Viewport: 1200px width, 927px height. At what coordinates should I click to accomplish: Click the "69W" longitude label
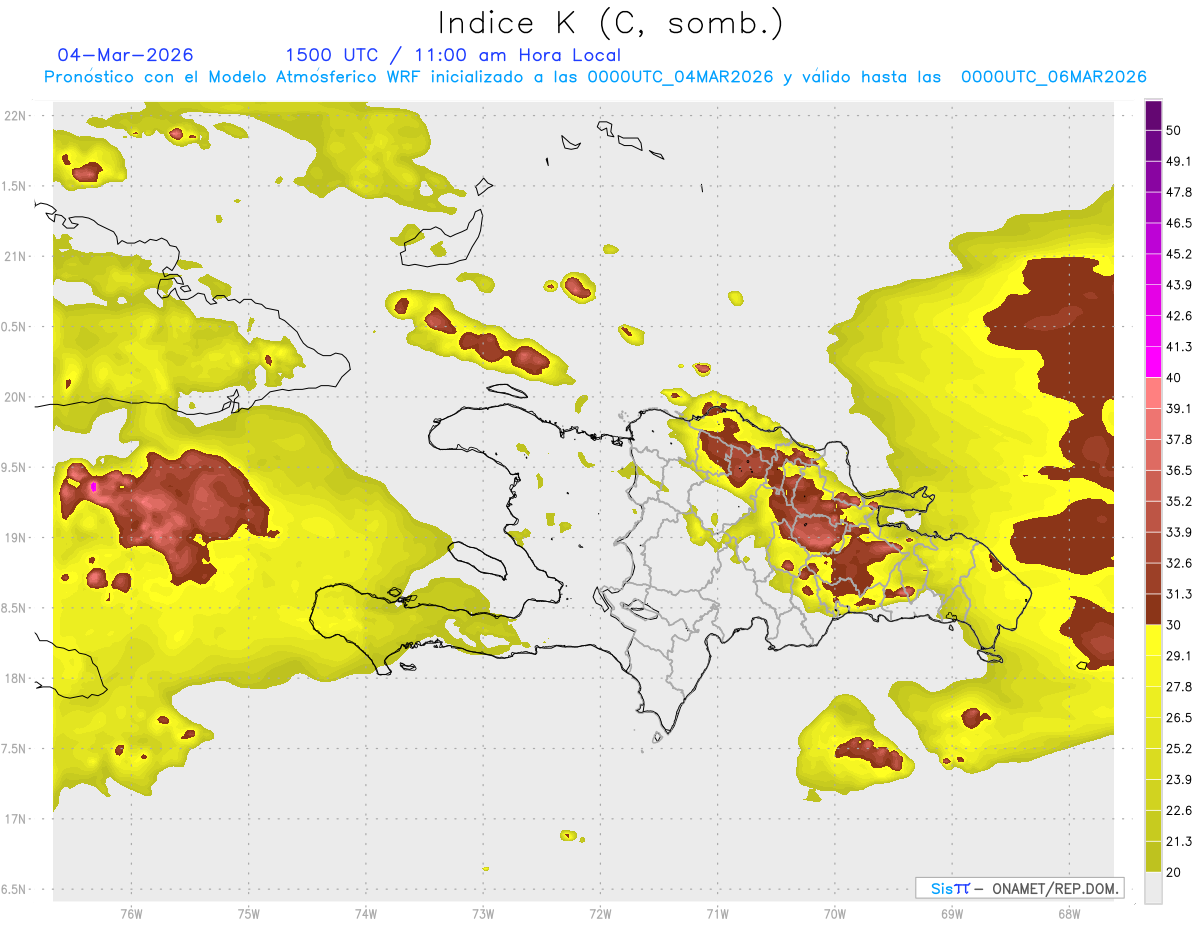coord(952,914)
